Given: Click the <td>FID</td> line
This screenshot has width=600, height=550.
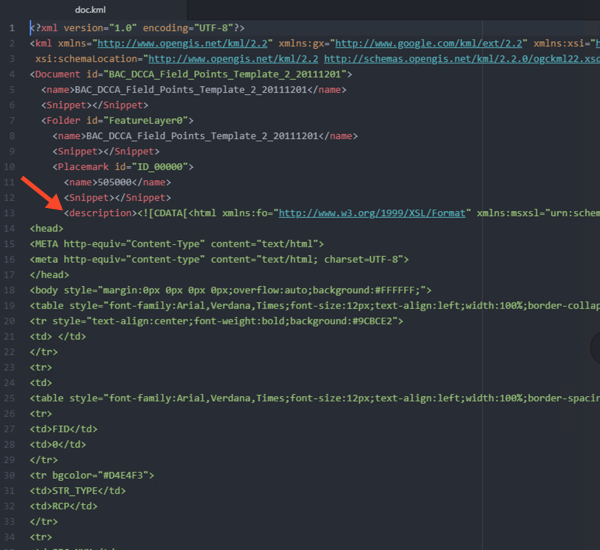Looking at the screenshot, I should 64,429.
